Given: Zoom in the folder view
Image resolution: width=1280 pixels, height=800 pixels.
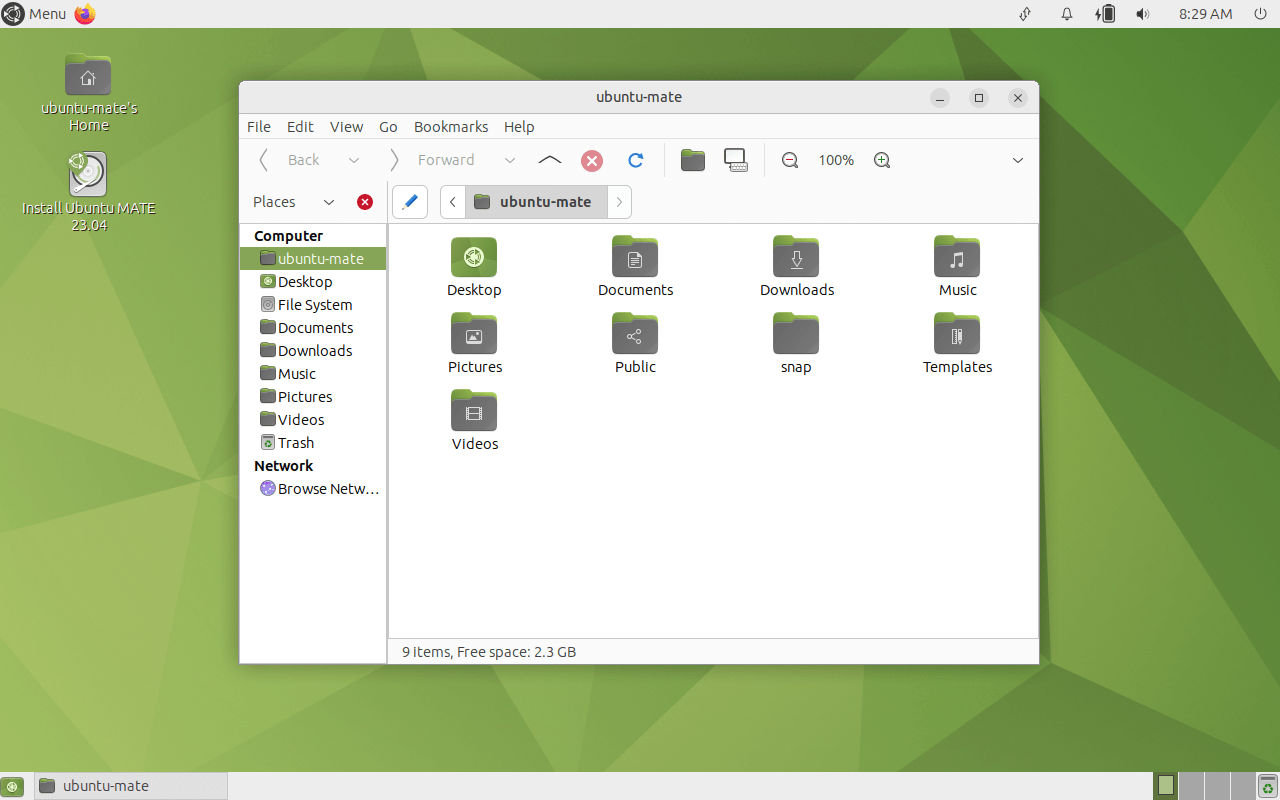Looking at the screenshot, I should (x=882, y=160).
